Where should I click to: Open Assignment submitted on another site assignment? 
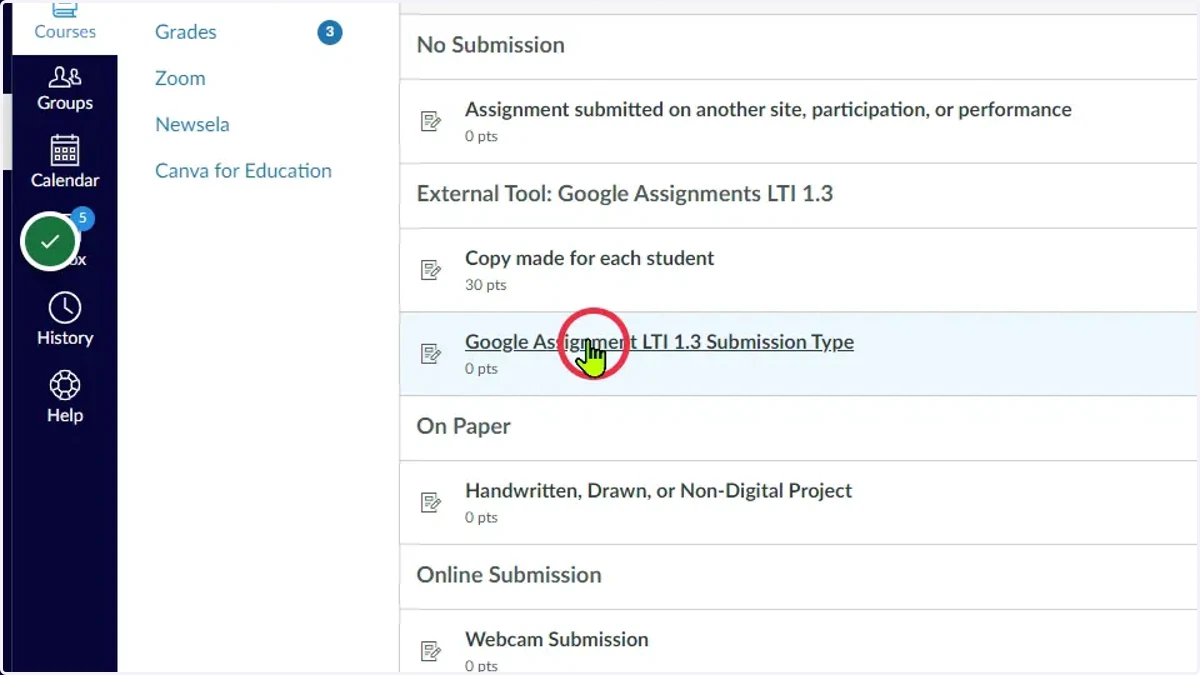pyautogui.click(x=768, y=109)
